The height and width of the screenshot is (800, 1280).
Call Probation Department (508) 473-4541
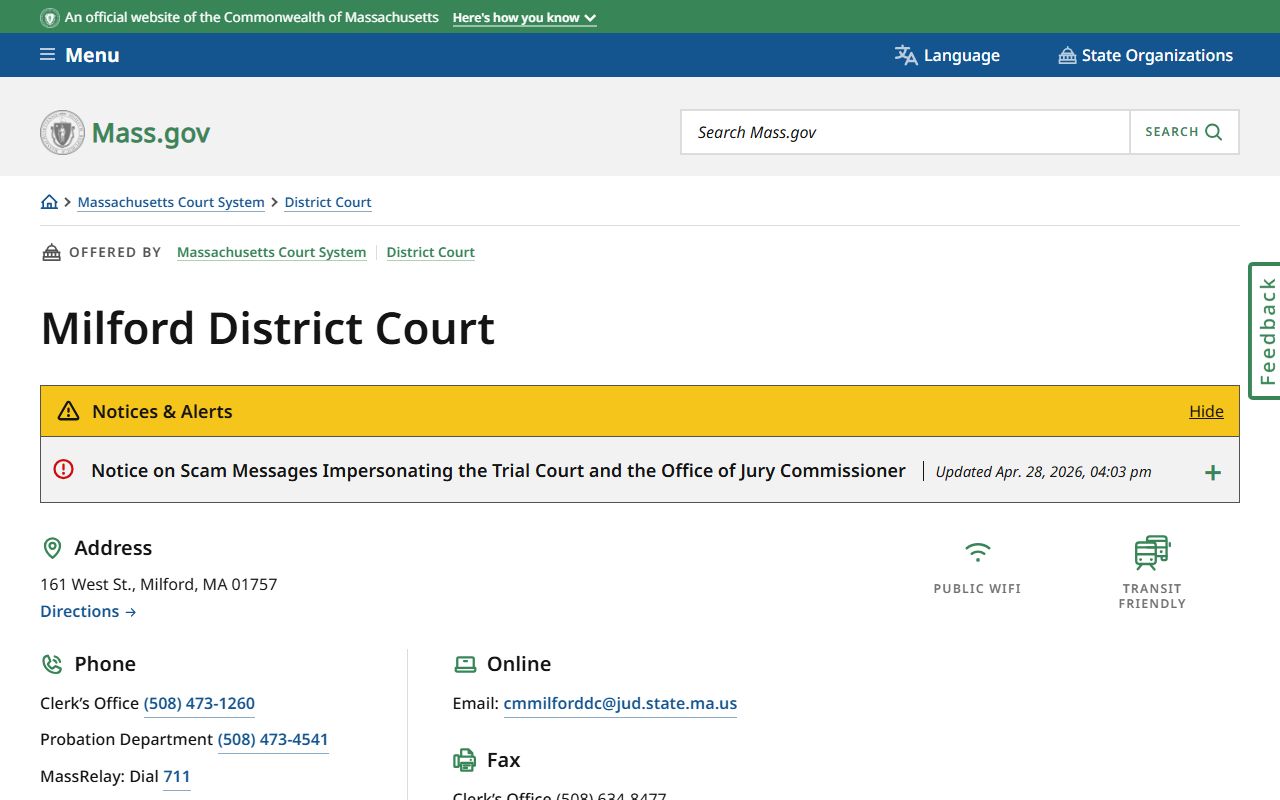click(x=273, y=739)
